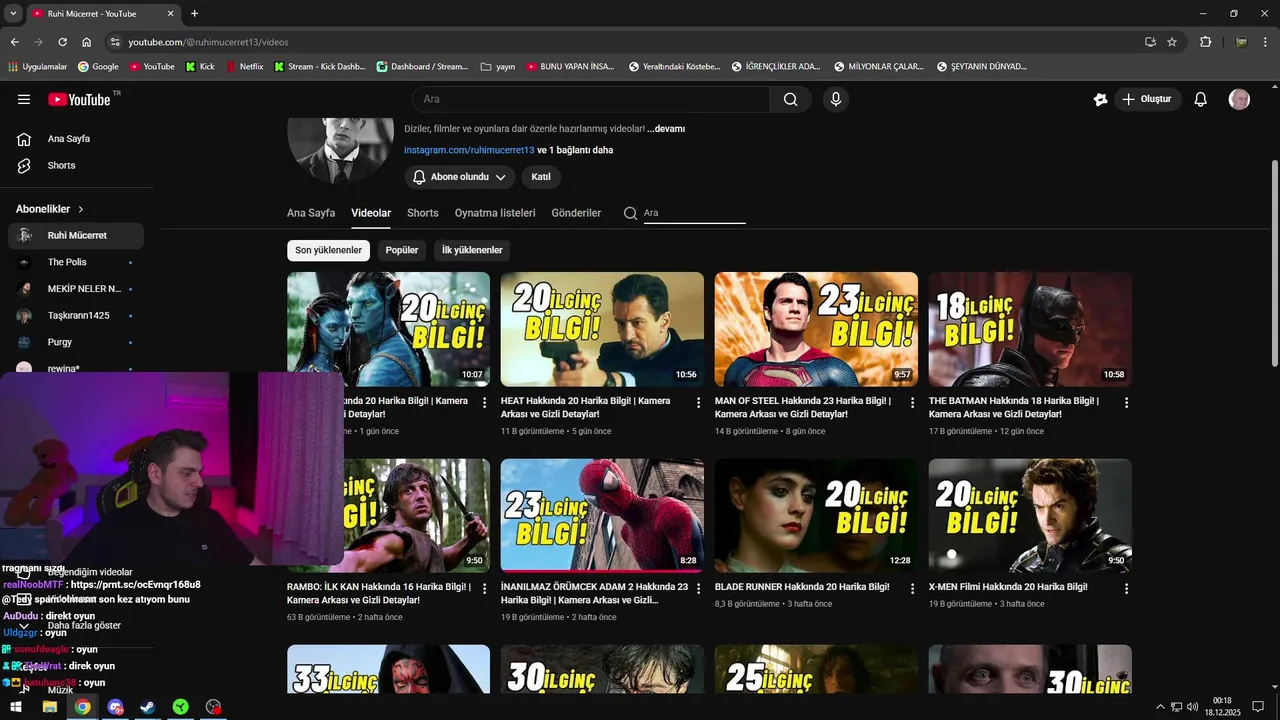Viewport: 1280px width, 720px height.
Task: Bookmark this page with the star icon
Action: click(x=1172, y=42)
